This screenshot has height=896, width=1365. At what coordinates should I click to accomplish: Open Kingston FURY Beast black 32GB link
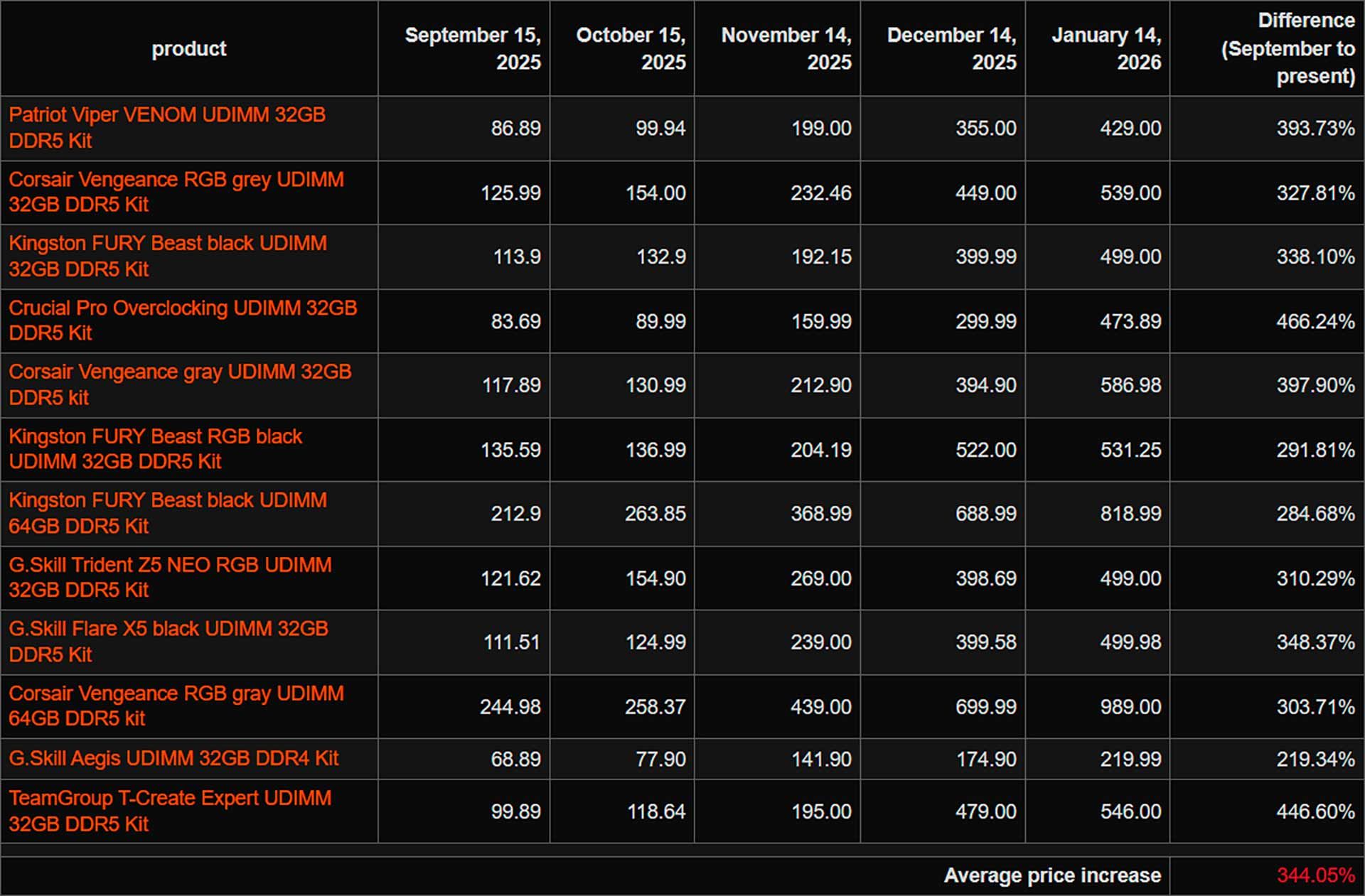(x=167, y=244)
